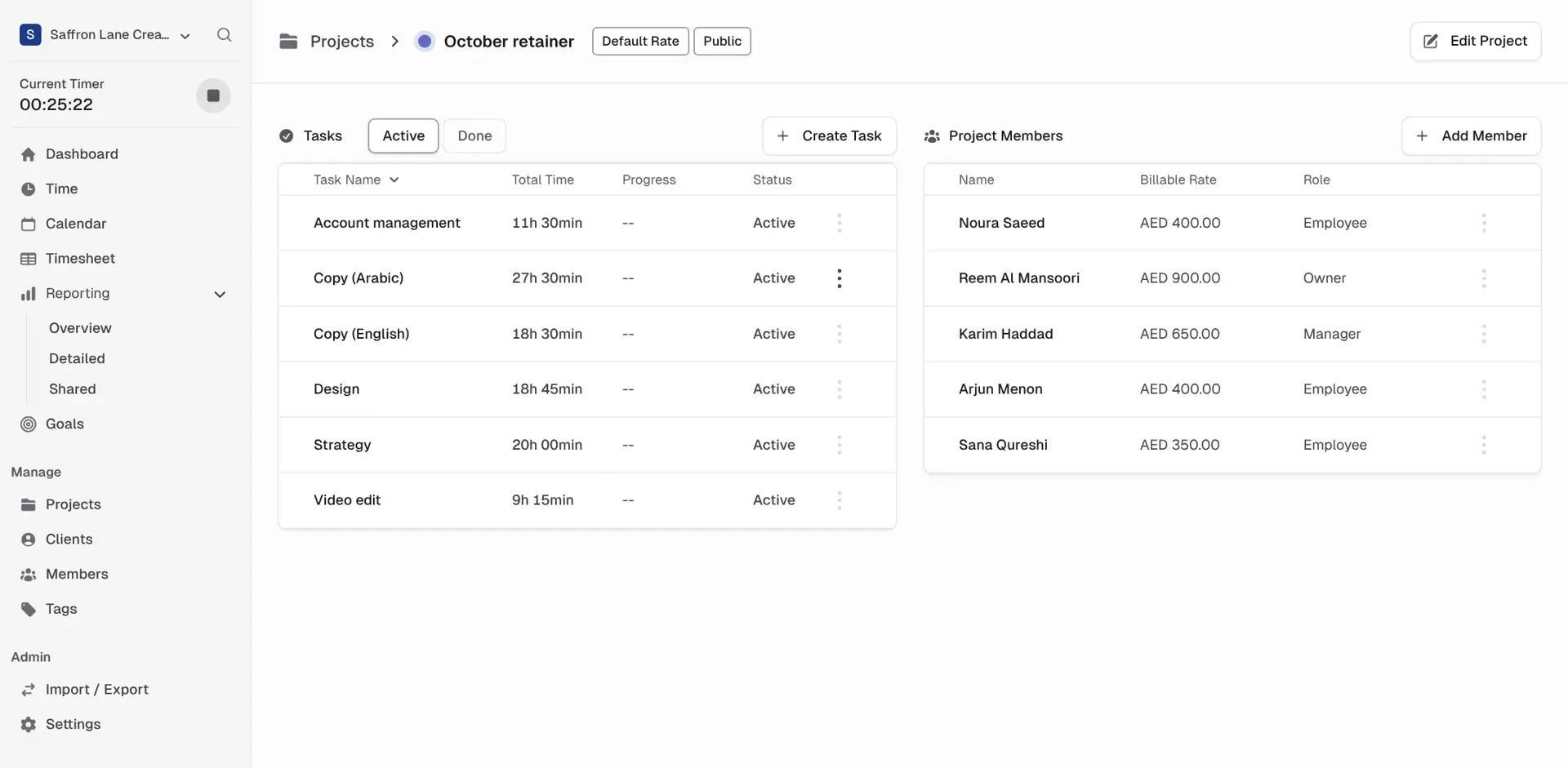
Task: Click the Strategy task name
Action: click(x=342, y=445)
